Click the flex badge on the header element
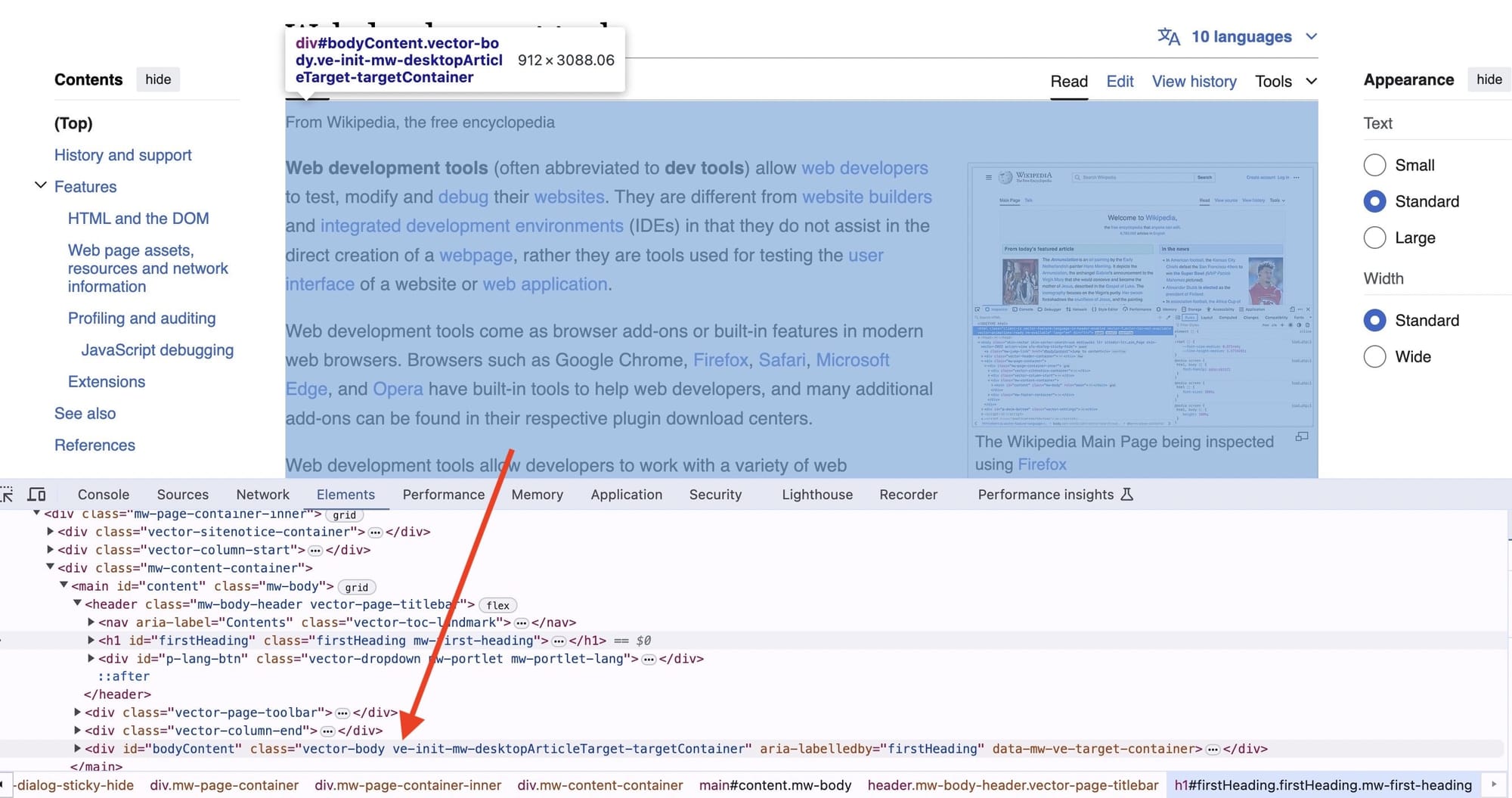Viewport: 1512px width, 798px height. (x=497, y=605)
